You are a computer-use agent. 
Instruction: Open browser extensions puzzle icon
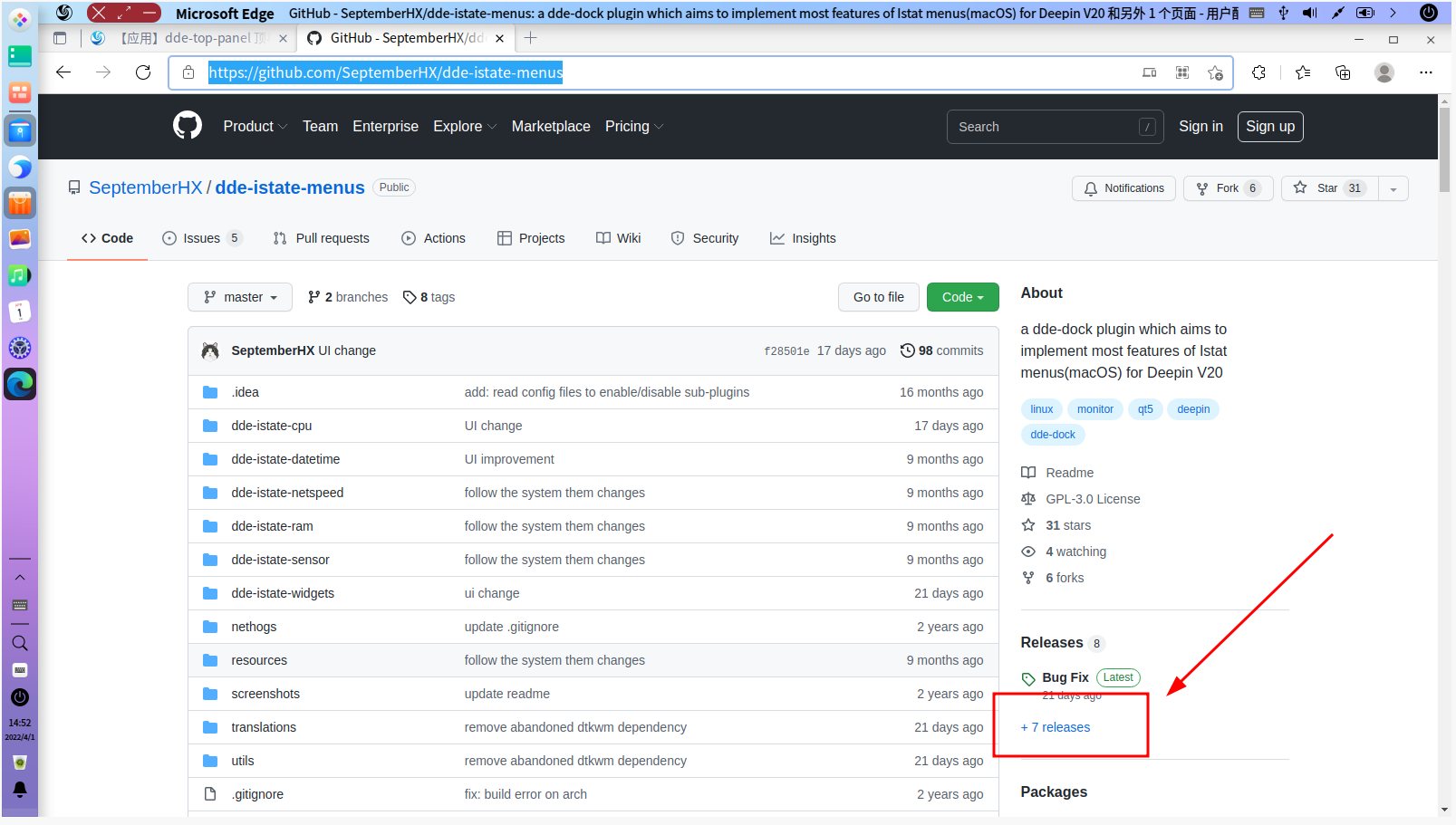(x=1258, y=72)
